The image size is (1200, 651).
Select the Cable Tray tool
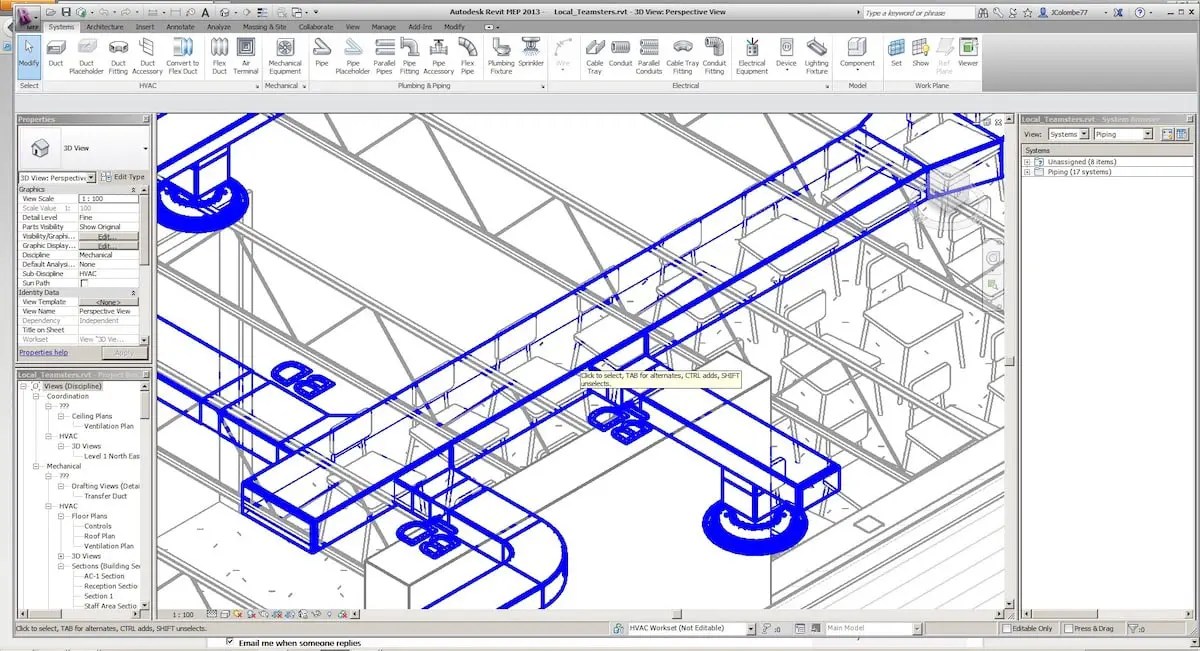click(595, 55)
